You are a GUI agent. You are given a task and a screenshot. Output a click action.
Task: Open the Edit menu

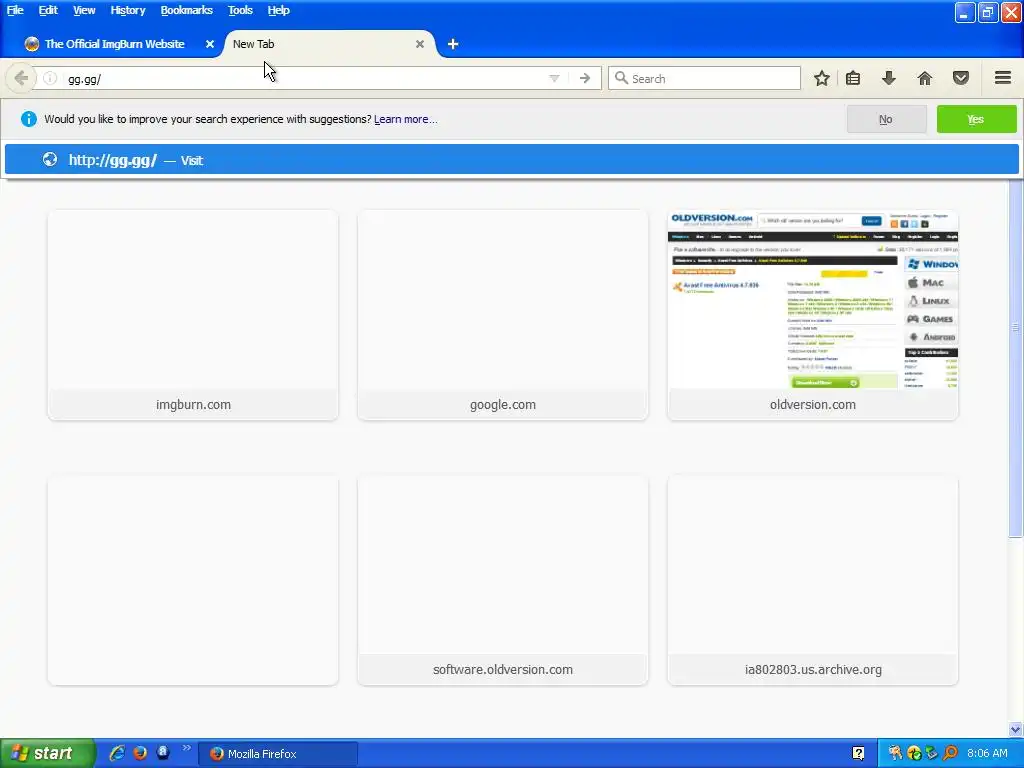[48, 10]
